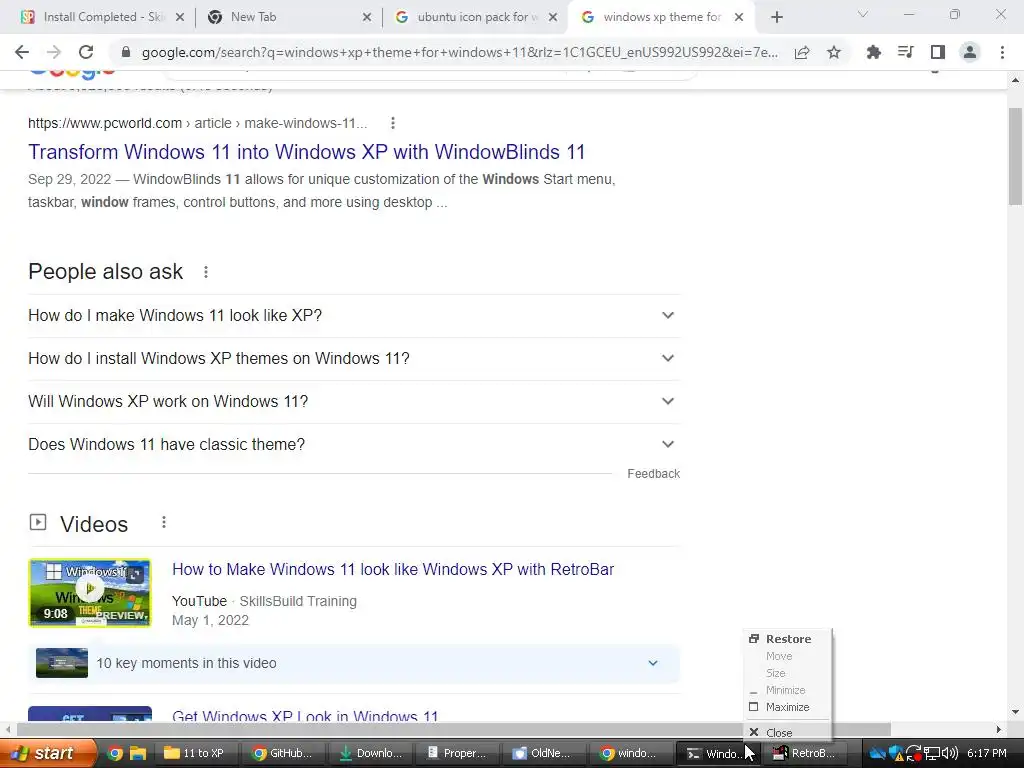Reload the Google search page
The image size is (1024, 768).
tap(86, 52)
